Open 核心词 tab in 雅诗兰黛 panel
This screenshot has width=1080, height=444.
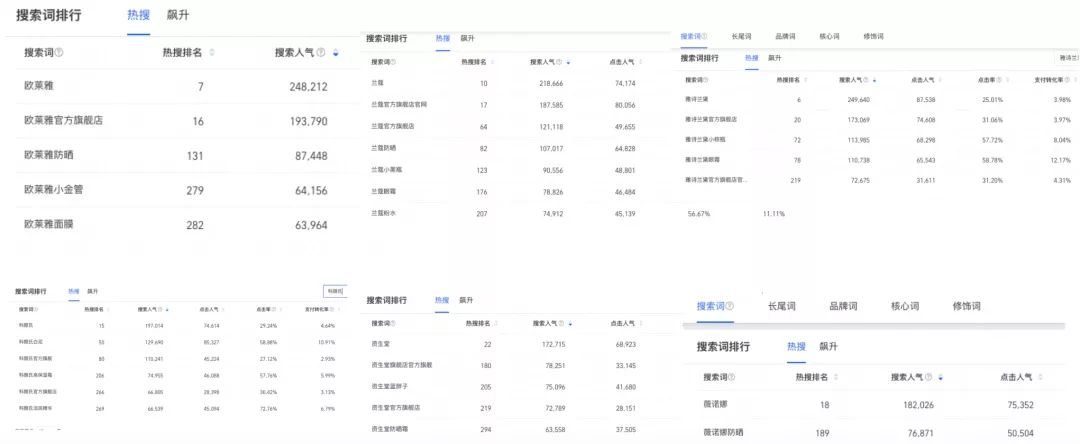pyautogui.click(x=829, y=36)
